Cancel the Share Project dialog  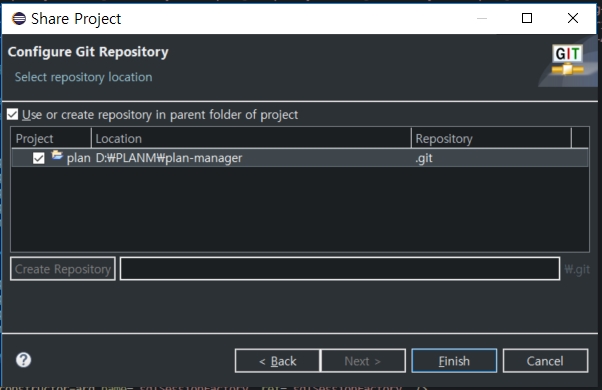click(545, 360)
